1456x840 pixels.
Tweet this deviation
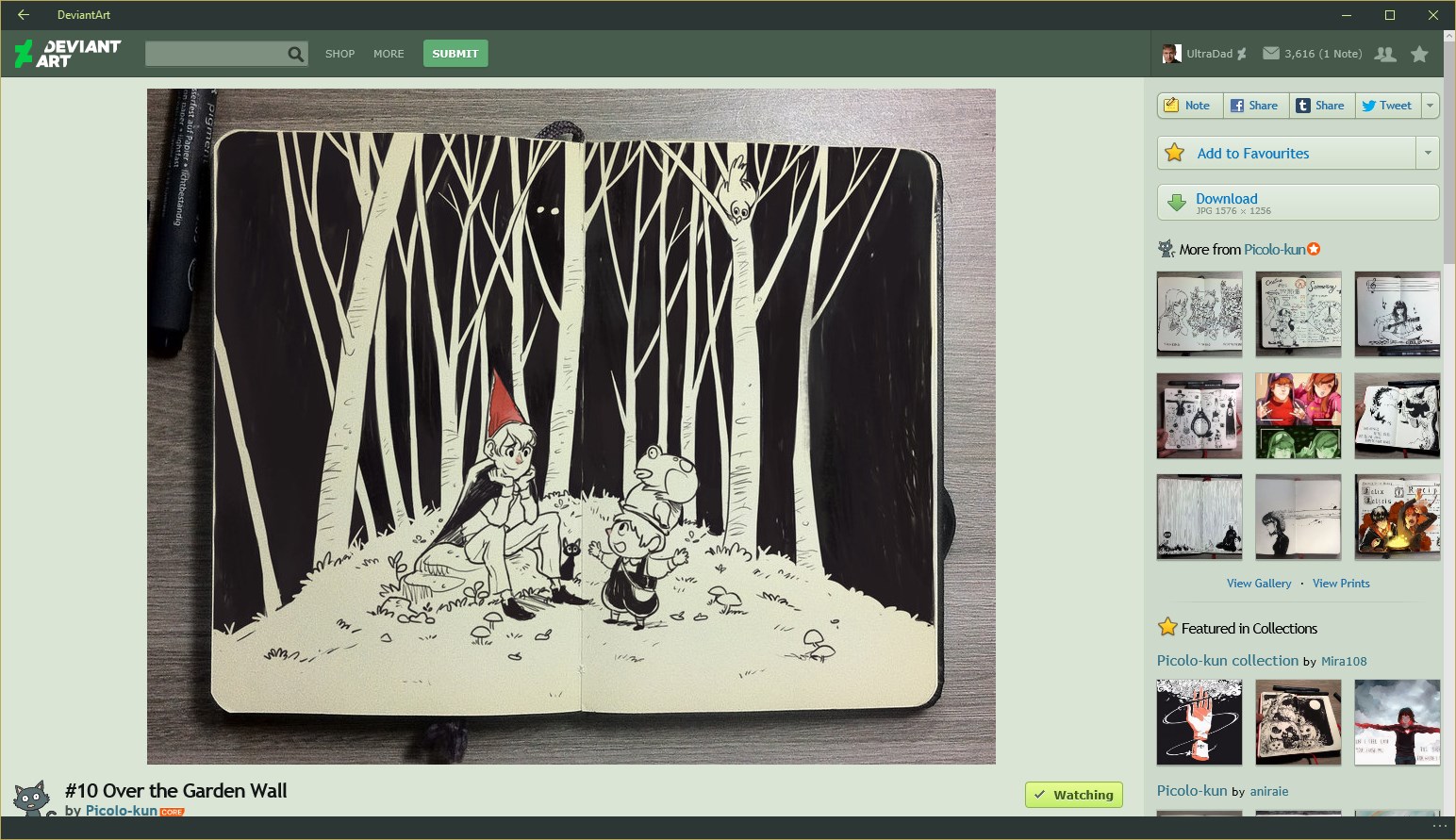[1387, 106]
